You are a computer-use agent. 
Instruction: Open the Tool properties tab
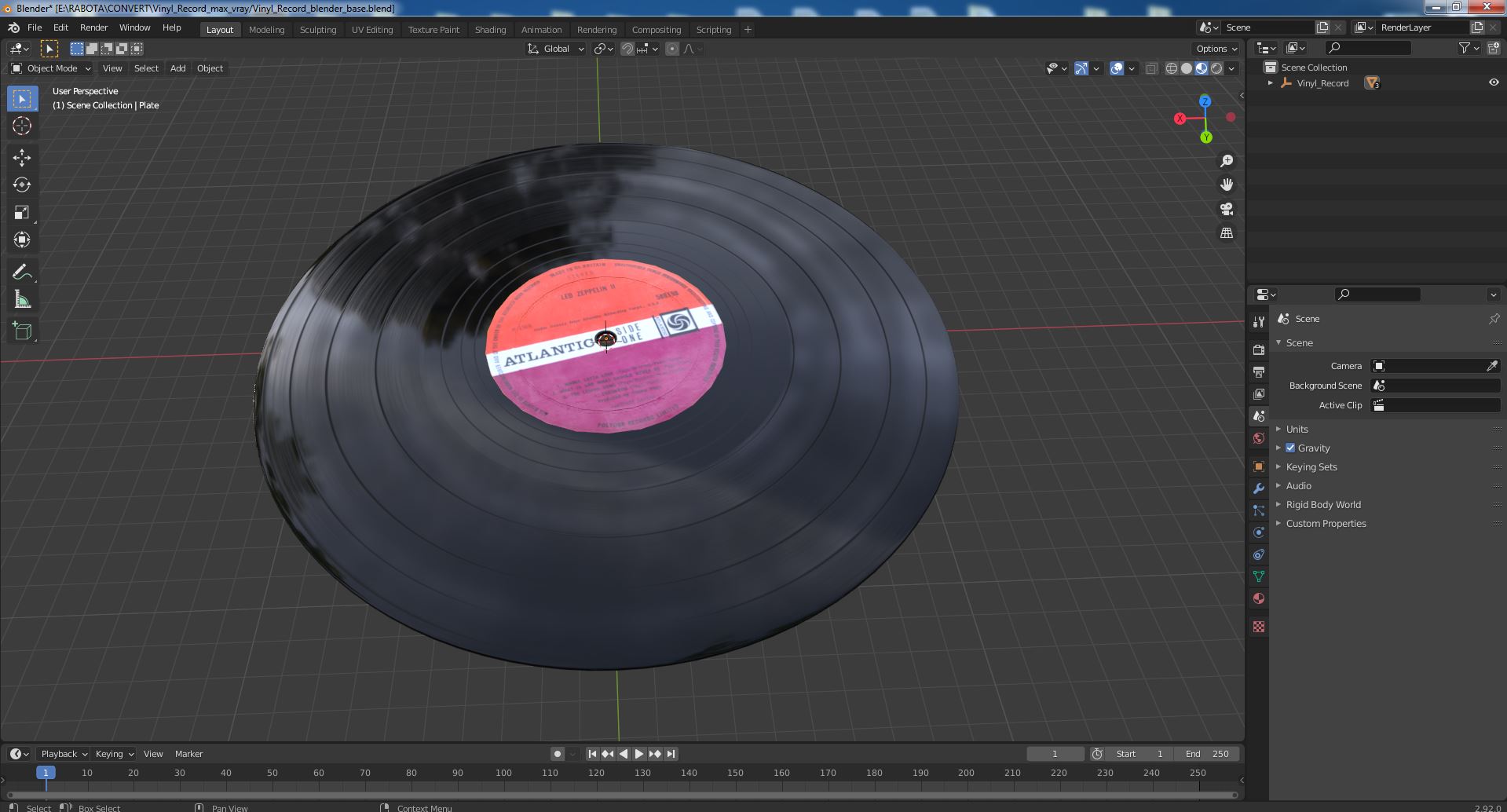pyautogui.click(x=1259, y=322)
